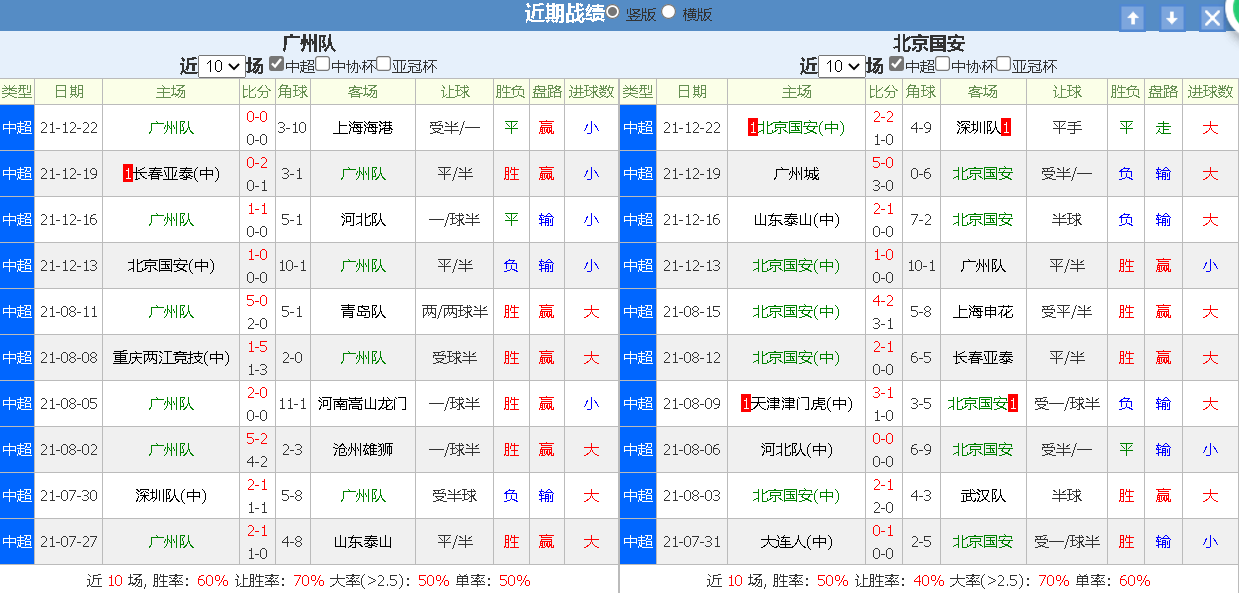Screen dimensions: 1239x593
Task: Click 山东泰山 away team in 广州队 table
Action: (363, 542)
